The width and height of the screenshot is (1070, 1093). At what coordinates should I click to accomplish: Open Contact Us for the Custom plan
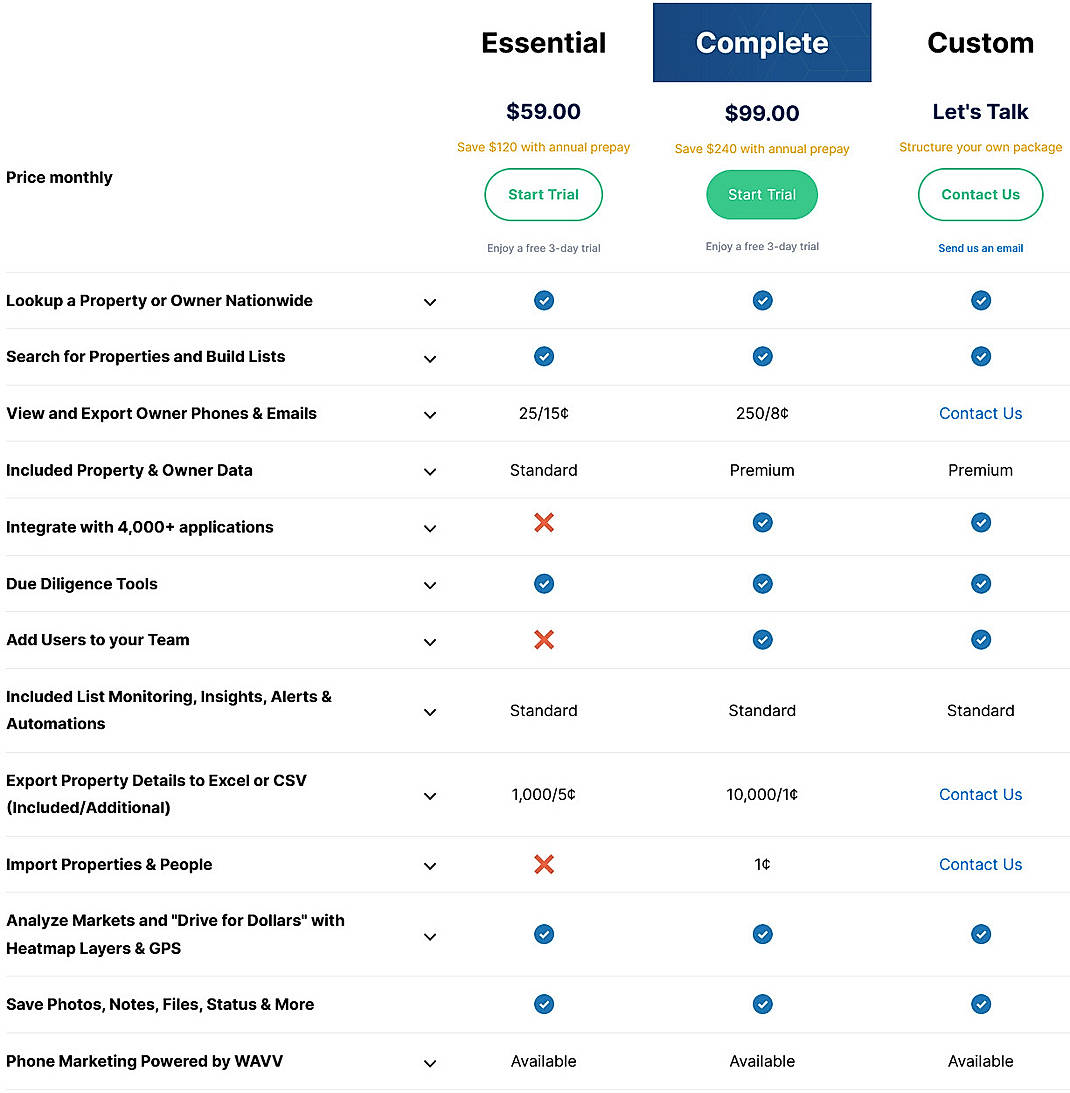pyautogui.click(x=980, y=194)
